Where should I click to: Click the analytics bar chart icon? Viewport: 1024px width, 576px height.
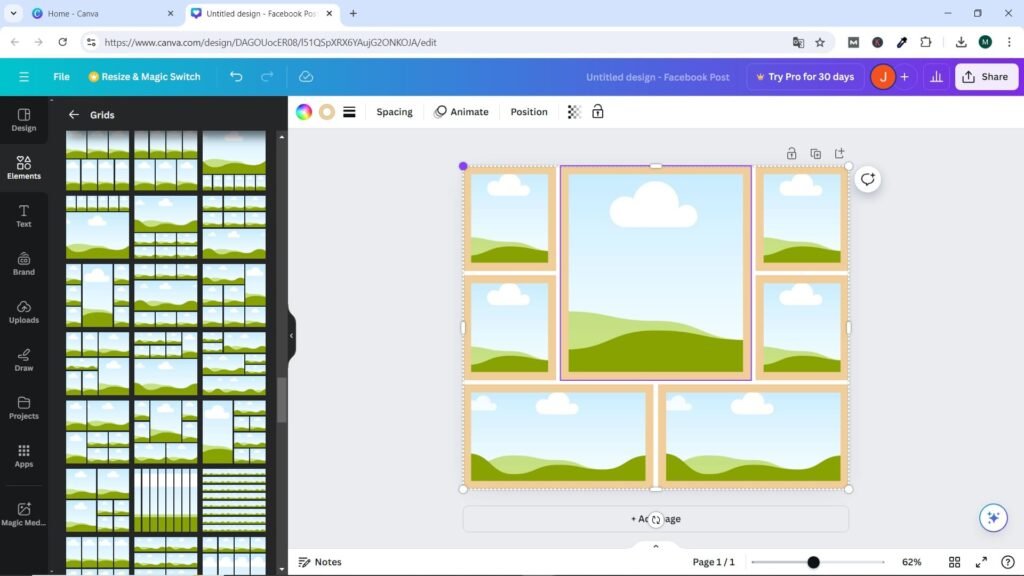[x=937, y=77]
